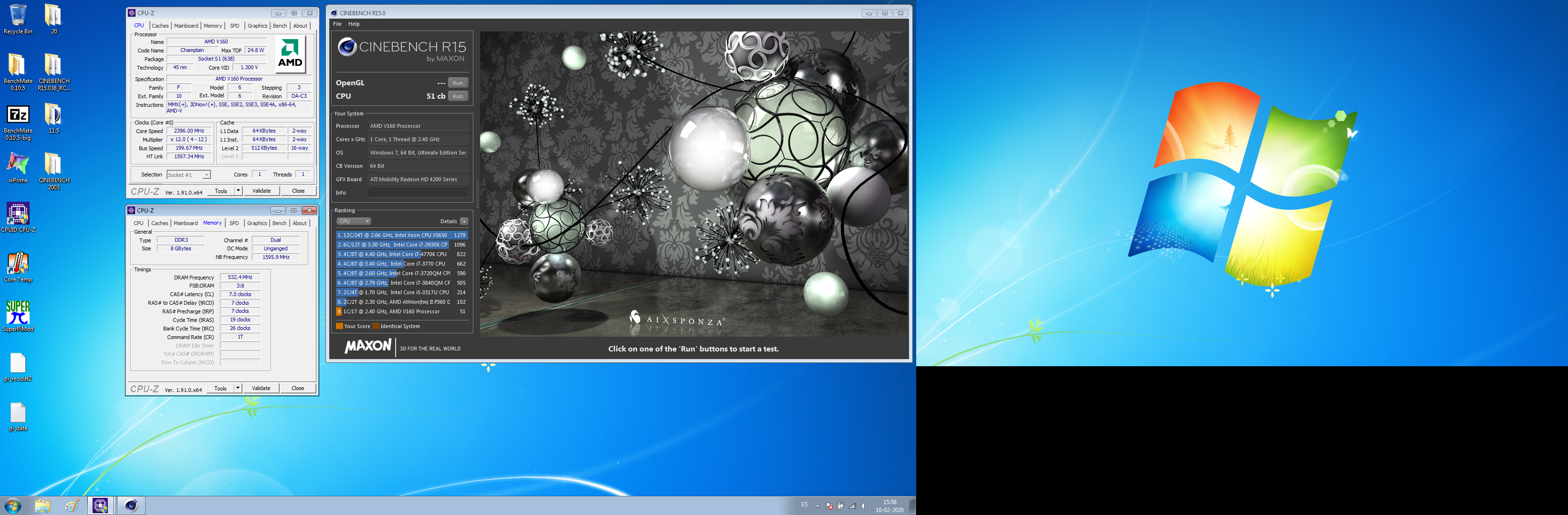
Task: Open the Recycle Bin desktop icon
Action: (x=18, y=19)
